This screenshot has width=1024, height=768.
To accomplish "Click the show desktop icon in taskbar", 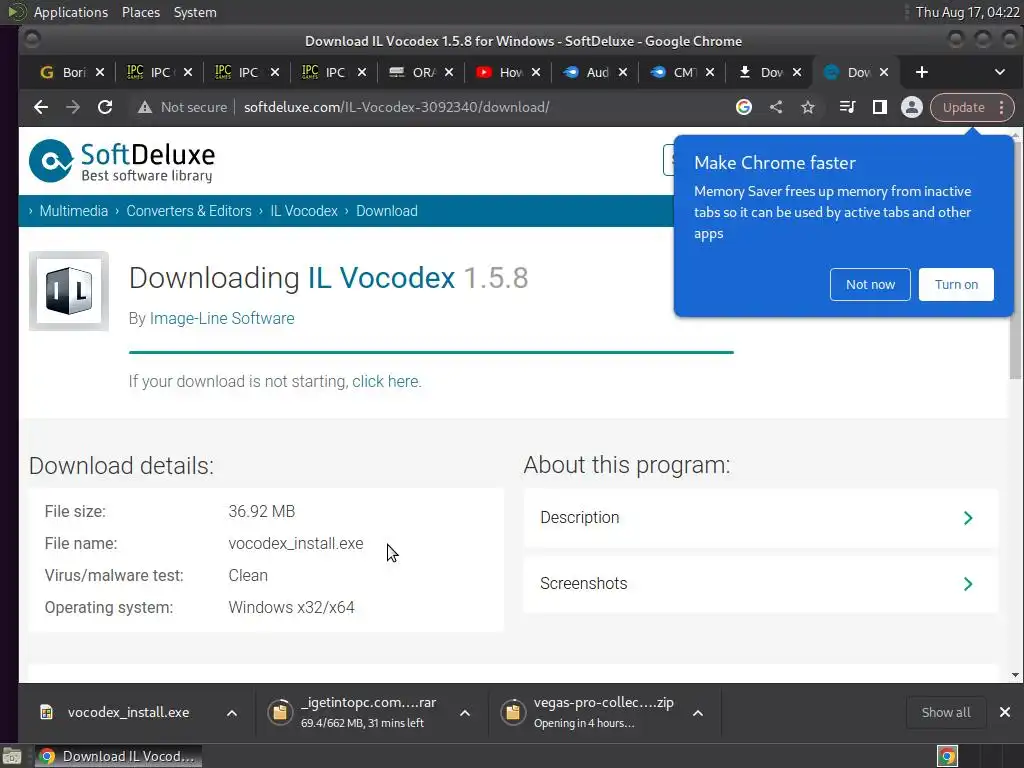I will pos(12,756).
